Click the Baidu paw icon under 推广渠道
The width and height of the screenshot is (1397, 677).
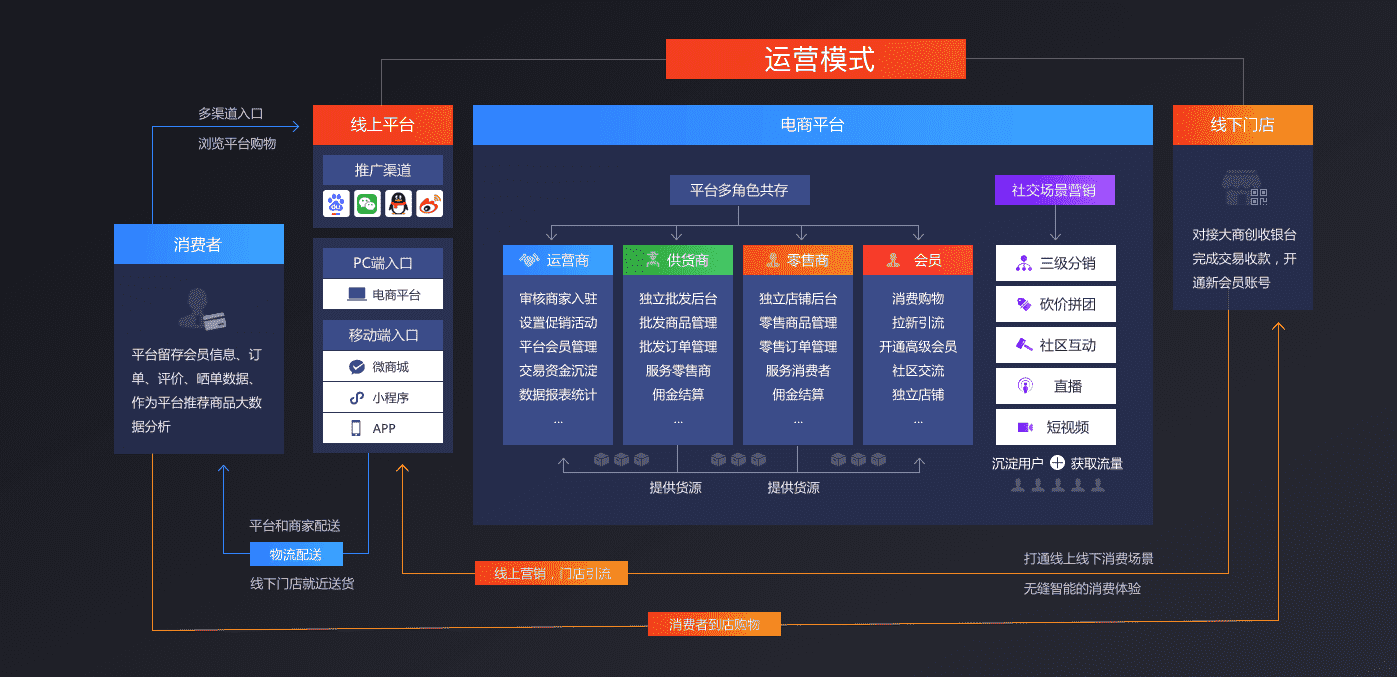pos(337,204)
